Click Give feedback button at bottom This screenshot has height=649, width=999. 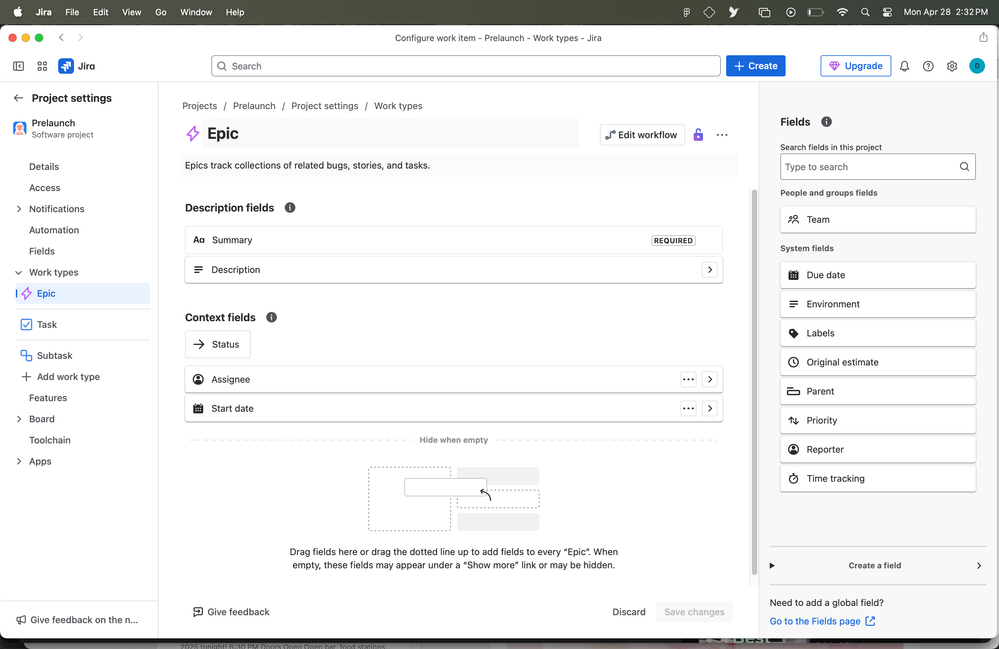pyautogui.click(x=231, y=612)
